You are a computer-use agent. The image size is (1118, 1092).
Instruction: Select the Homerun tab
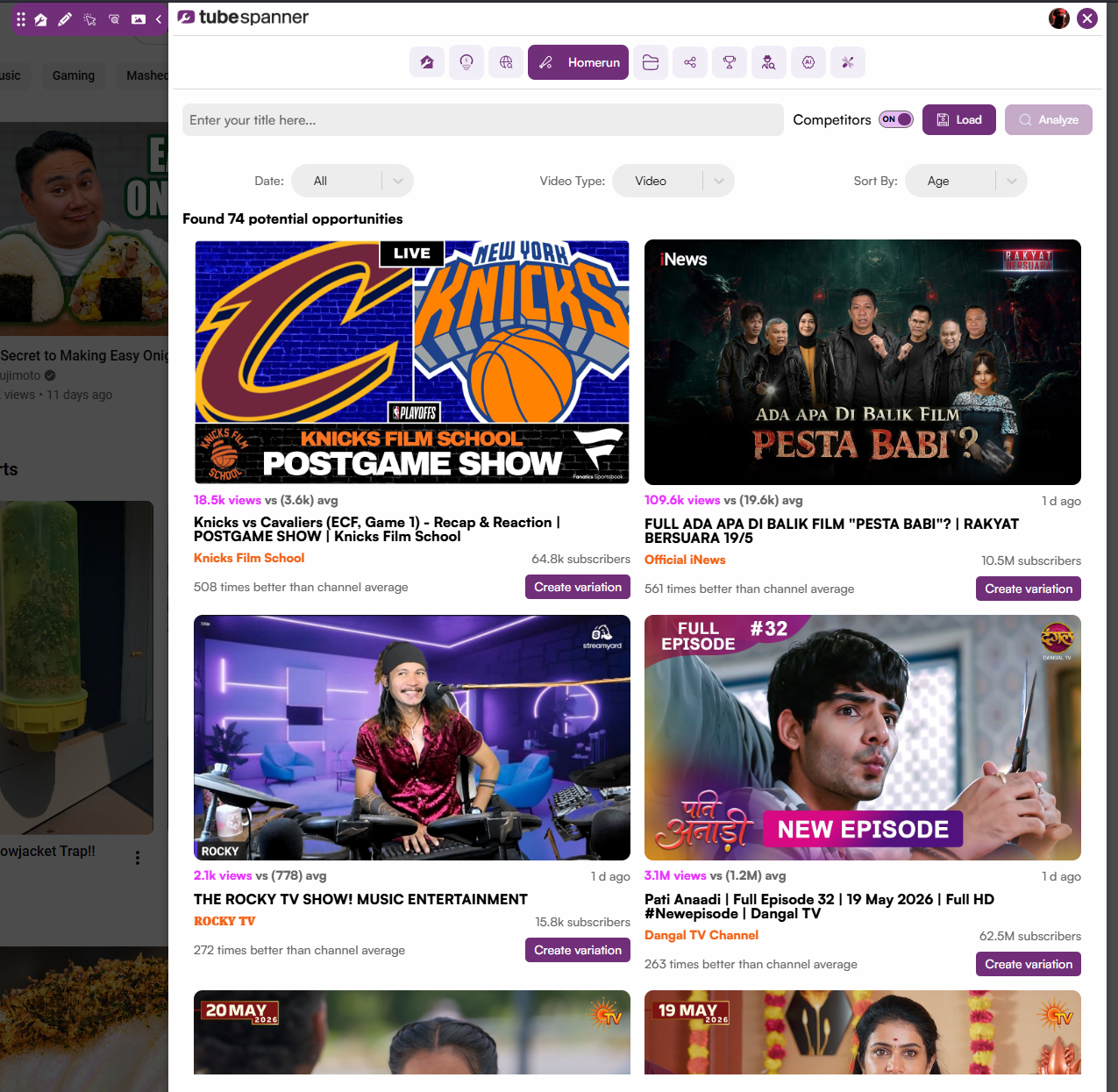point(578,62)
